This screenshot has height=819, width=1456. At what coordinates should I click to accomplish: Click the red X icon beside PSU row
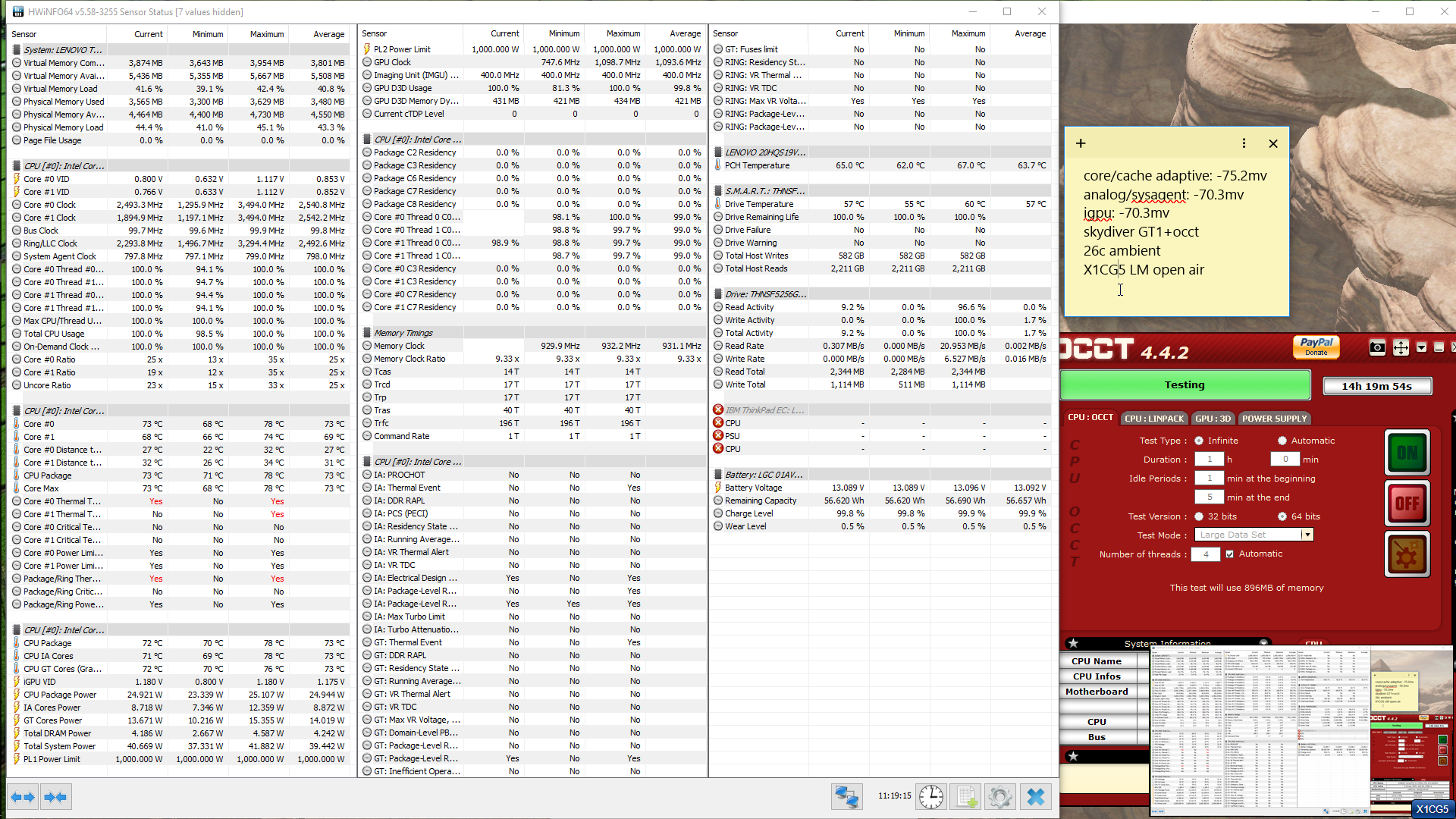tap(718, 435)
